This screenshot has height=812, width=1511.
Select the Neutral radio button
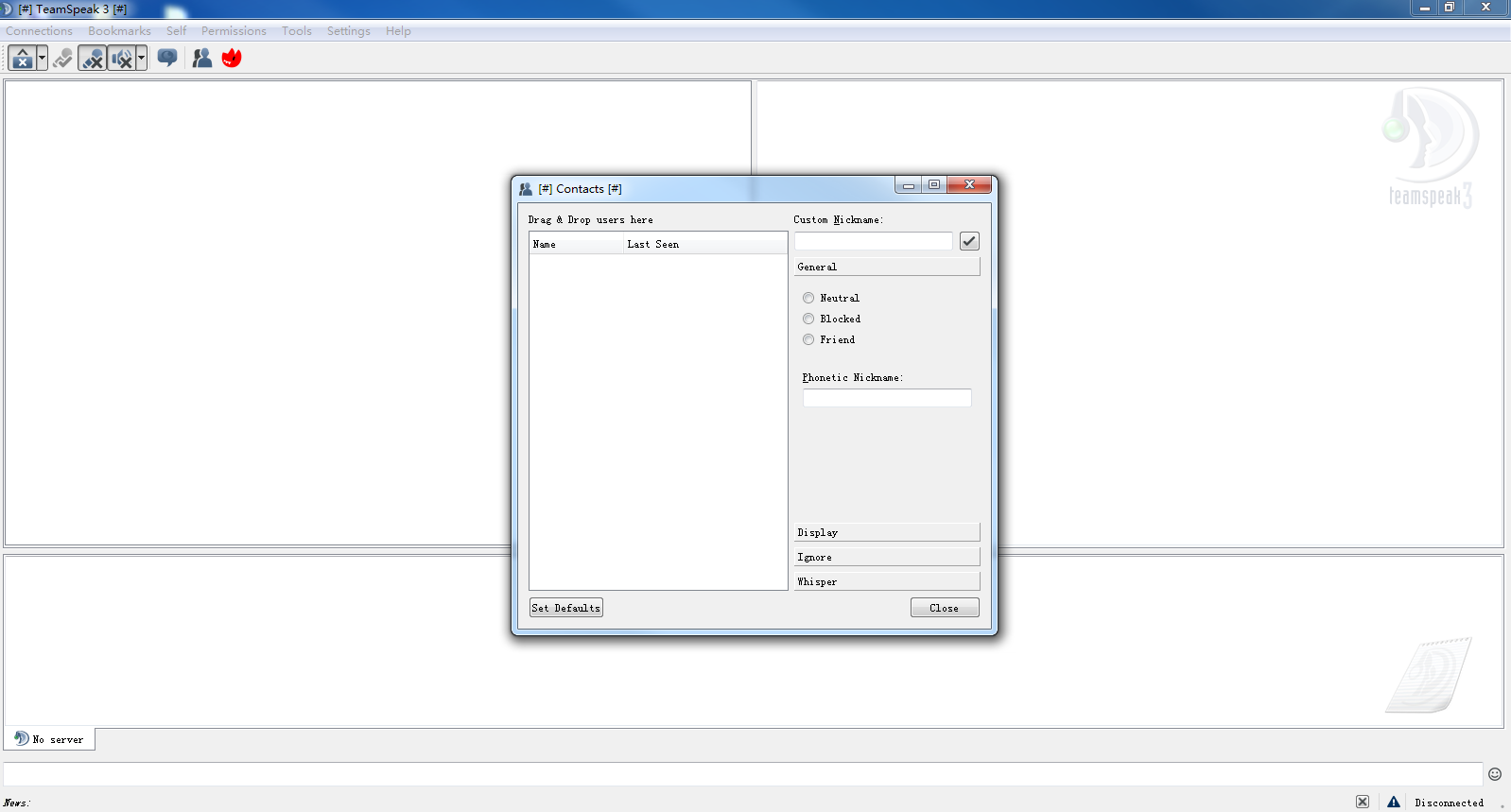(808, 298)
